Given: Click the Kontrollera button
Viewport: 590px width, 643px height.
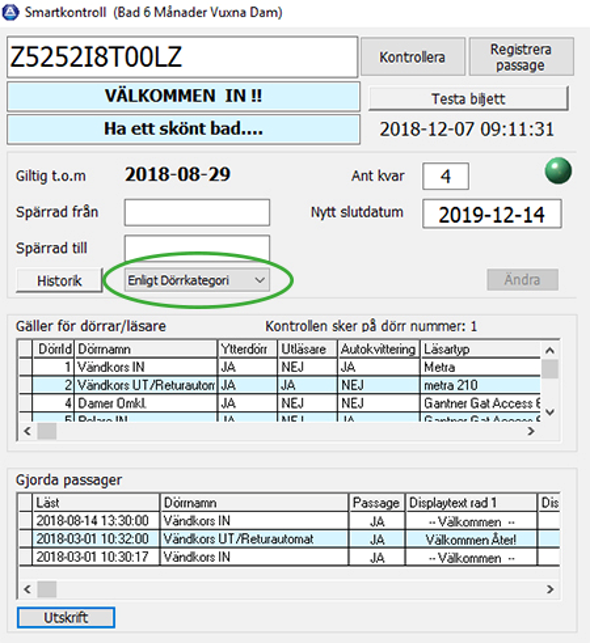Looking at the screenshot, I should point(412,57).
